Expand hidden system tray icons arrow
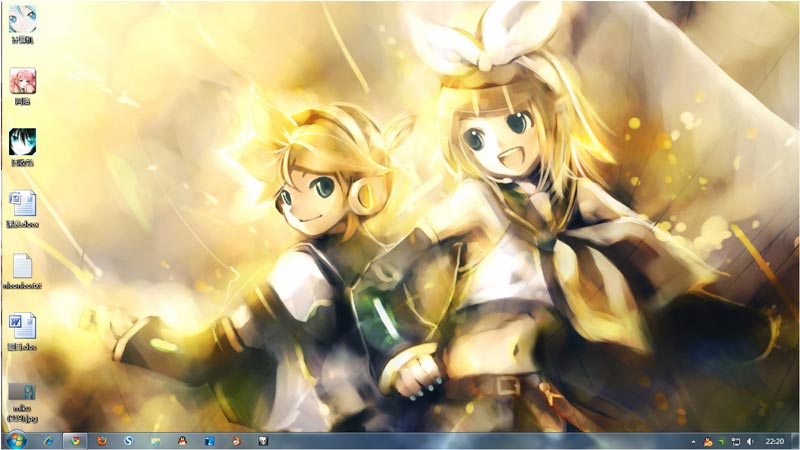 click(693, 442)
